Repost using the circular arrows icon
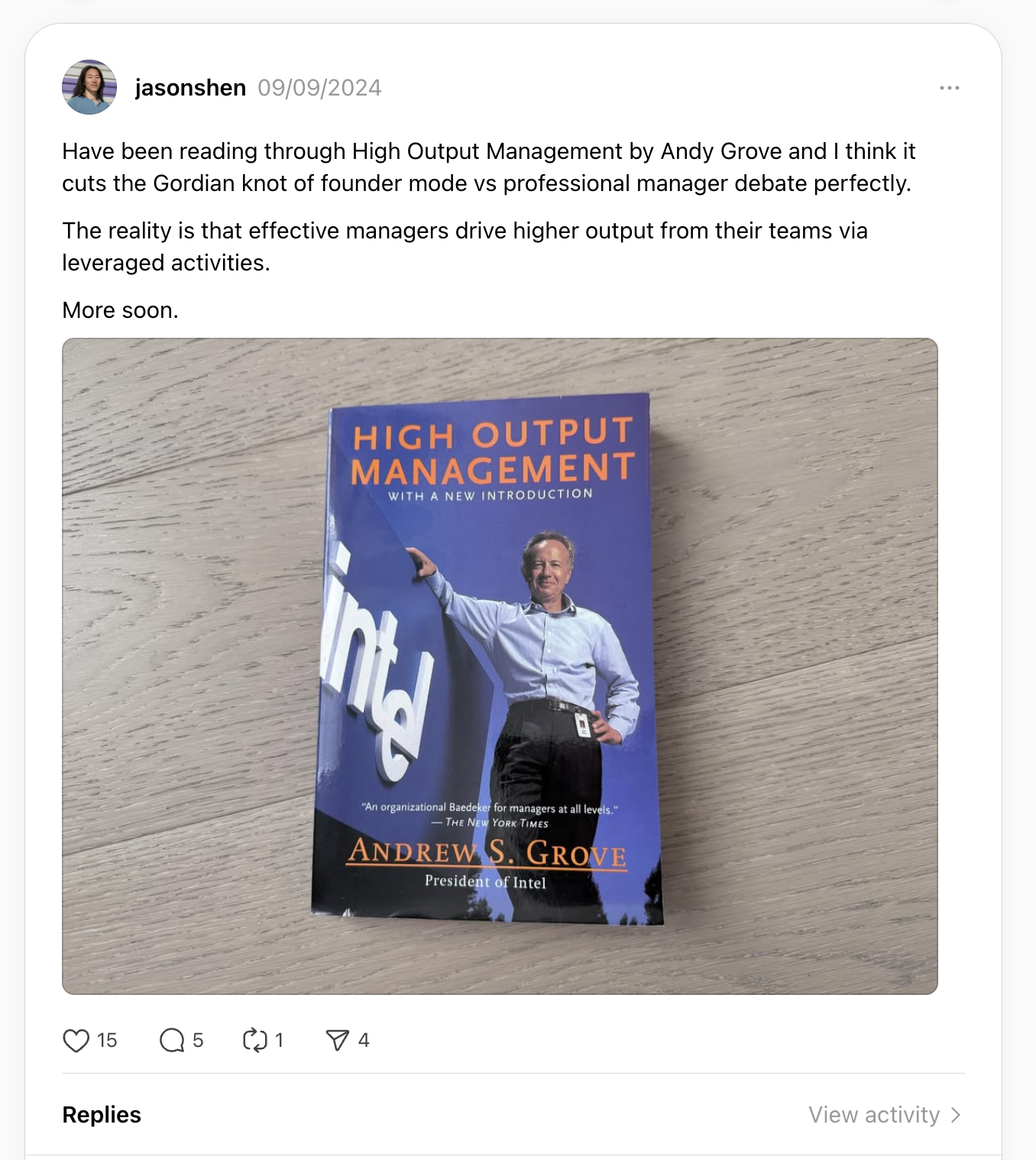 pyautogui.click(x=254, y=1040)
